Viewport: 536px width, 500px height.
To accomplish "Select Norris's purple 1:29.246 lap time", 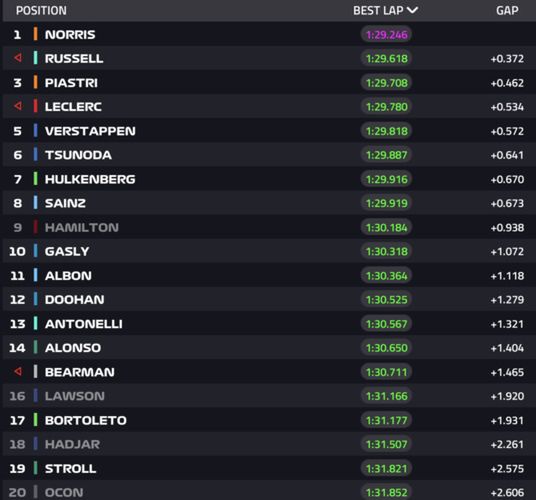I will 386,35.
